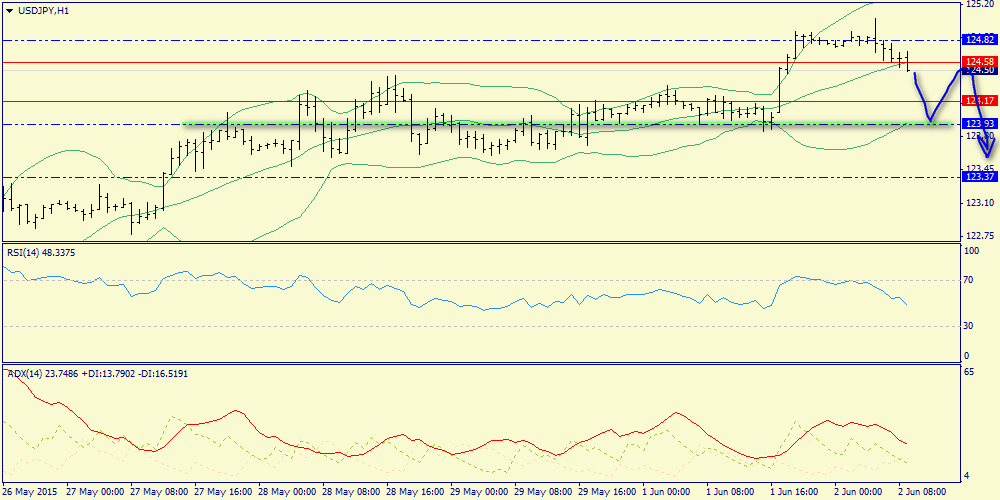Click the ADX scale value 65
Screen dimensions: 1000x500
(x=971, y=372)
